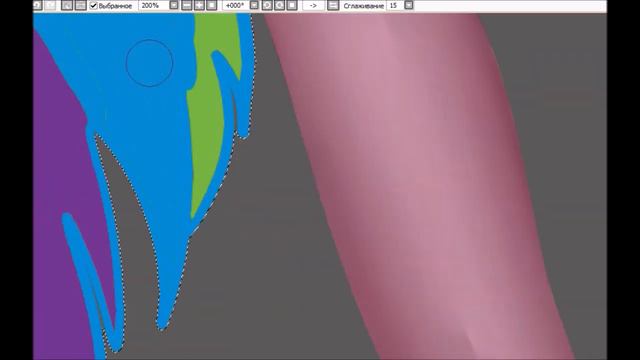Rotate the canvas clockwise

click(x=280, y=5)
